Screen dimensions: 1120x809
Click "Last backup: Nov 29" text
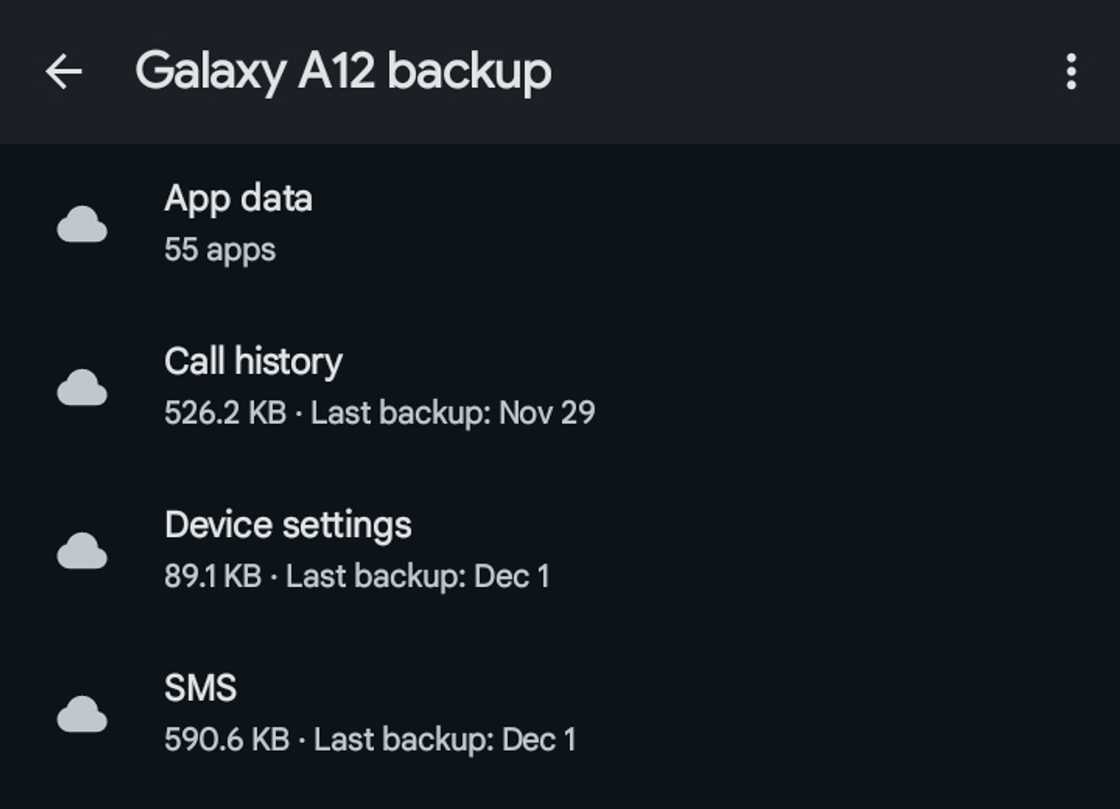[453, 413]
